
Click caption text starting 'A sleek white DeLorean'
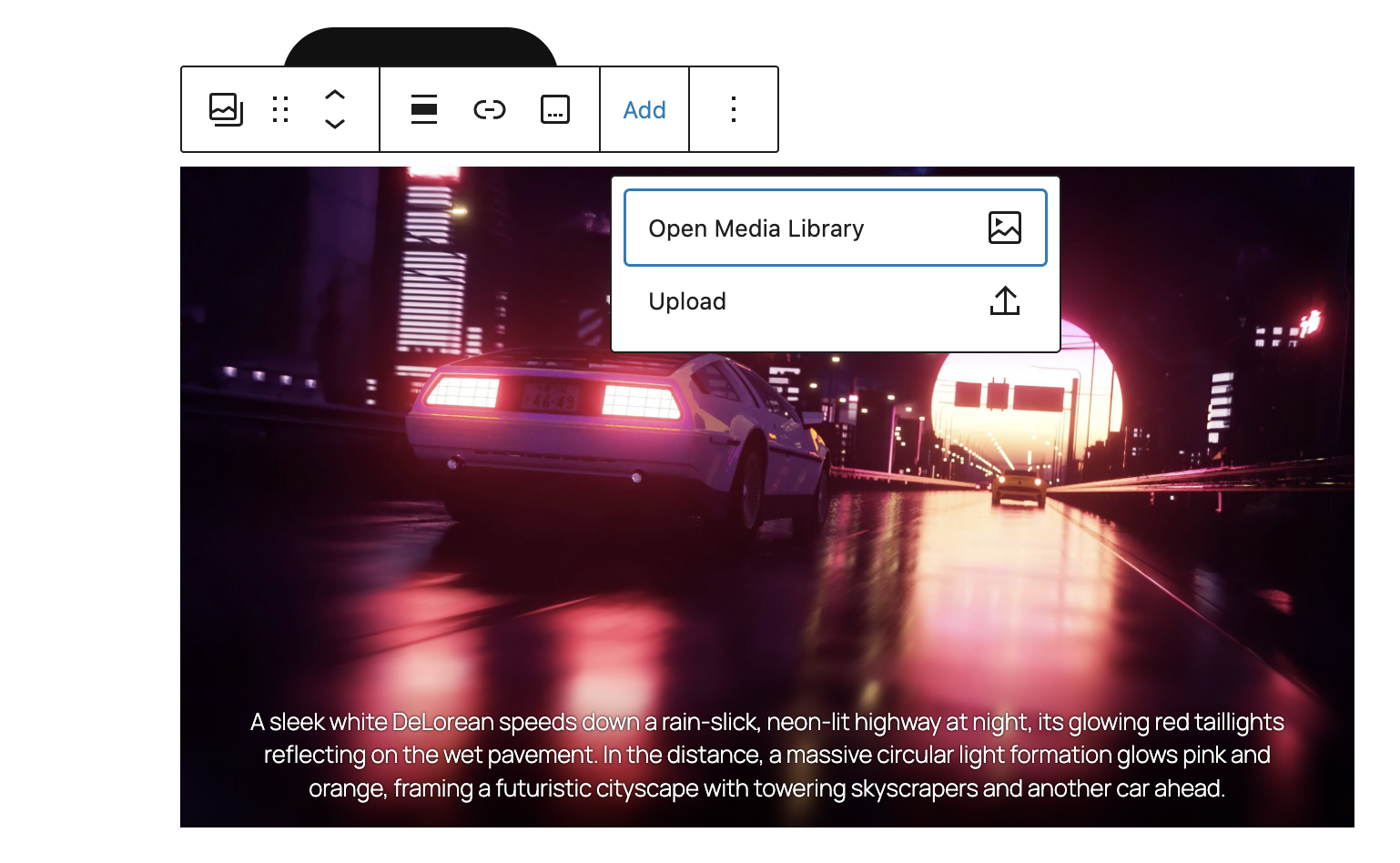(767, 755)
